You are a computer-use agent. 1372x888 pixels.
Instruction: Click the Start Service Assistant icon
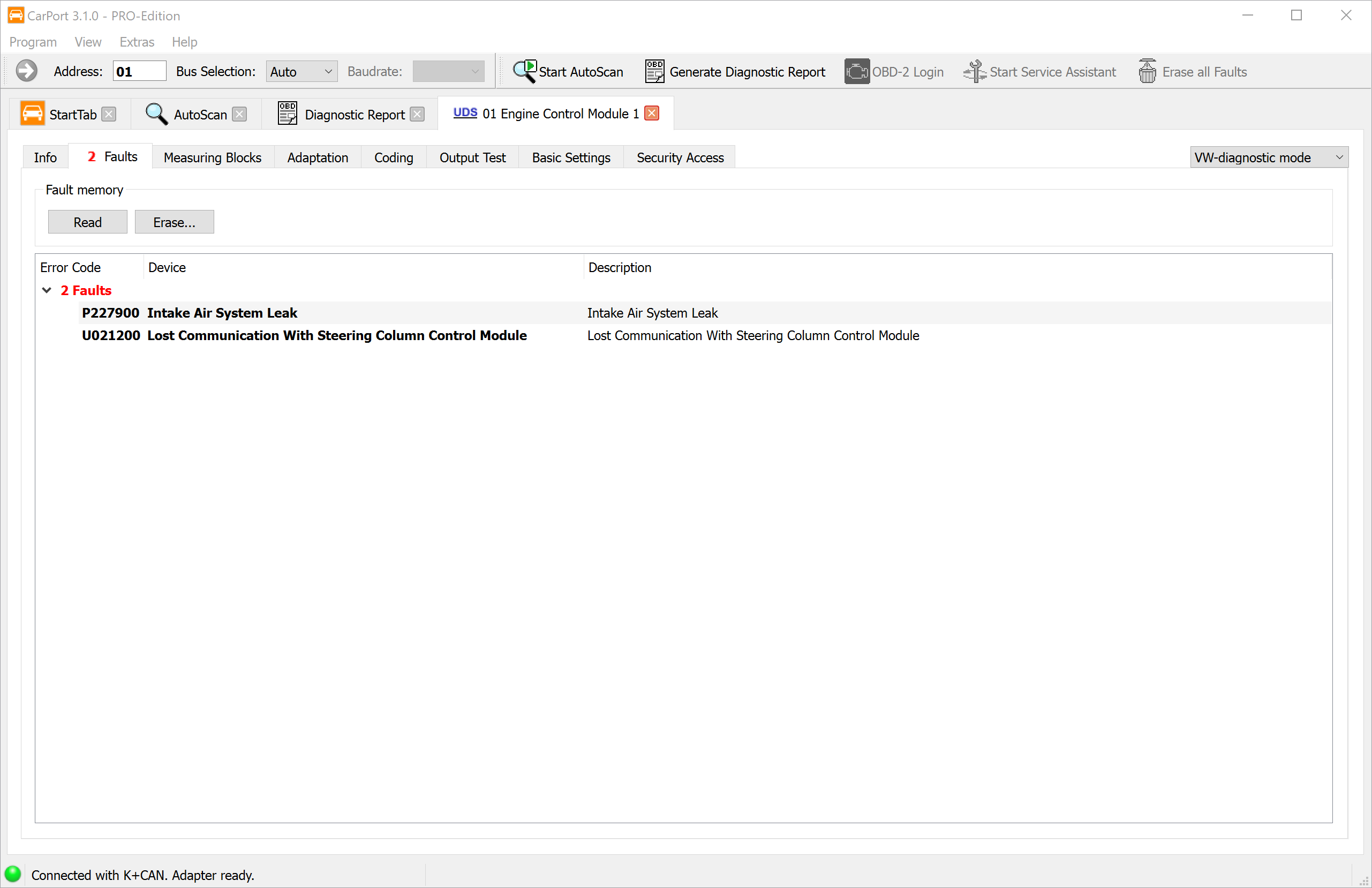click(x=974, y=72)
